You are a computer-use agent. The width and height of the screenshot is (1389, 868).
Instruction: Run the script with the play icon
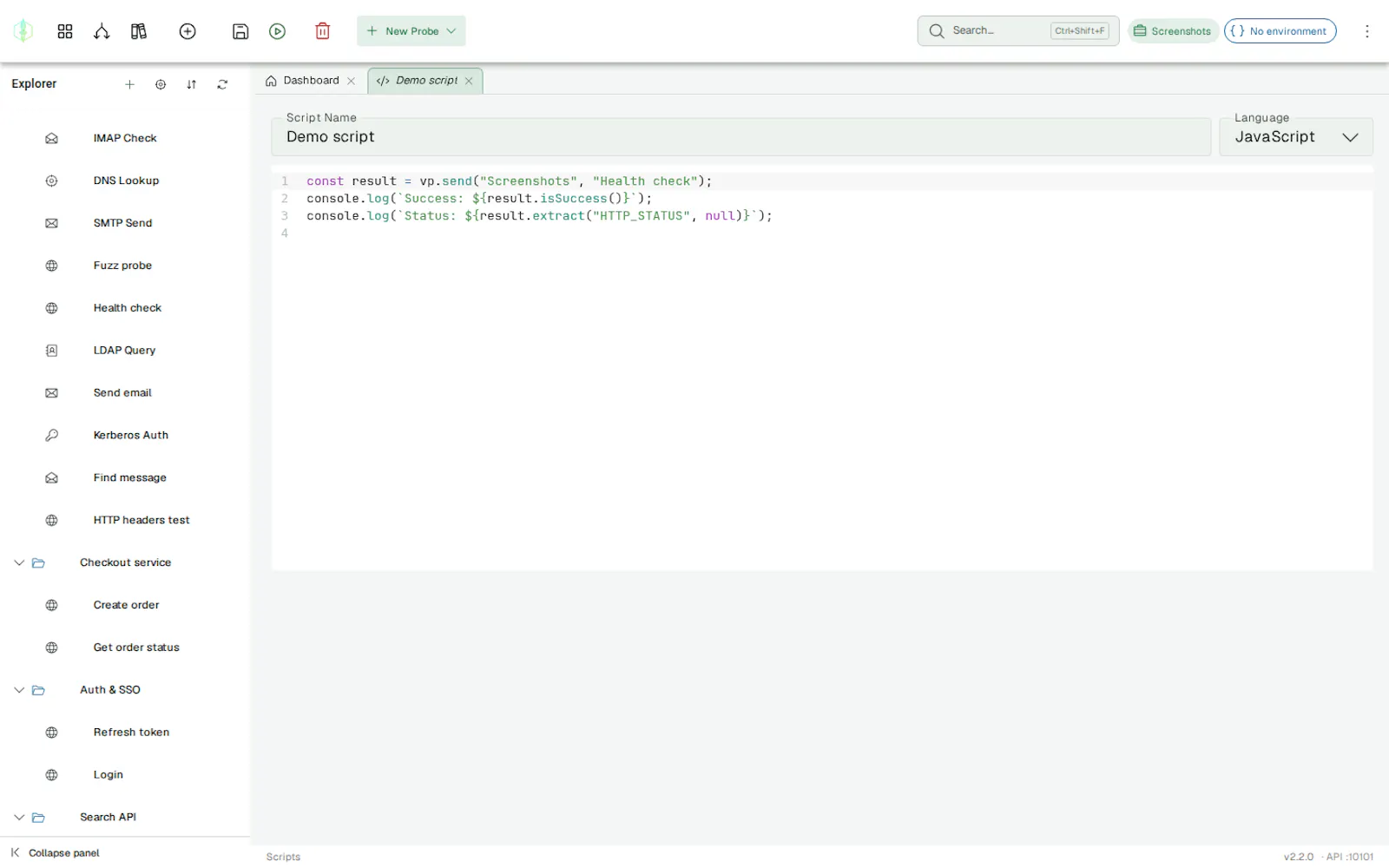tap(278, 31)
